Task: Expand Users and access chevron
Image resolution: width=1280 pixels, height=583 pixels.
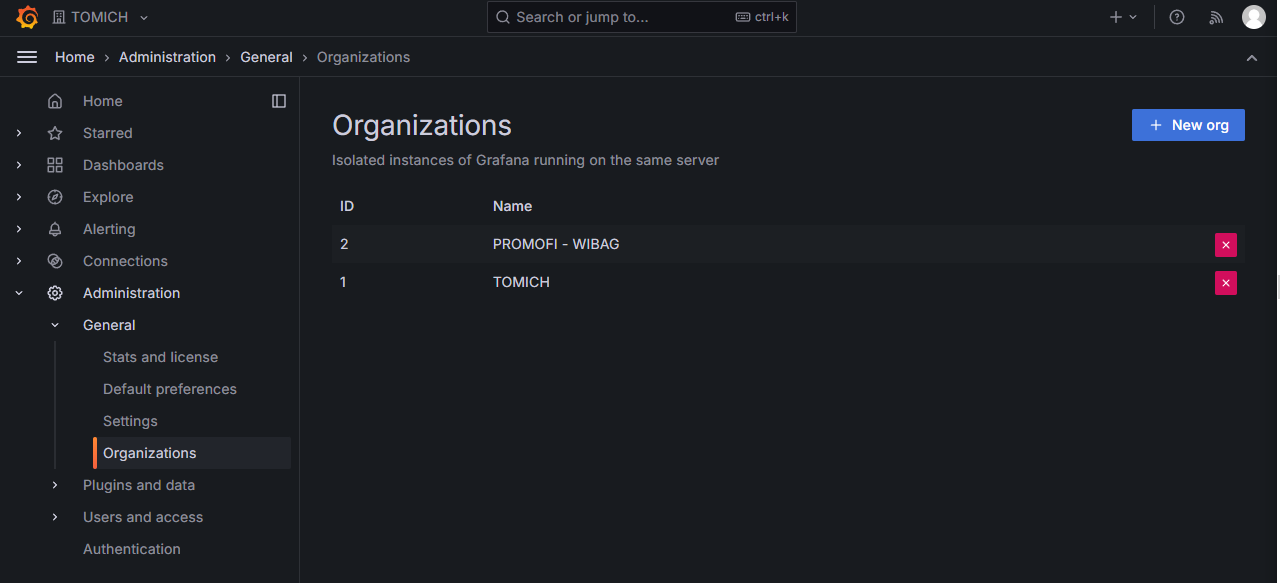Action: click(x=55, y=517)
